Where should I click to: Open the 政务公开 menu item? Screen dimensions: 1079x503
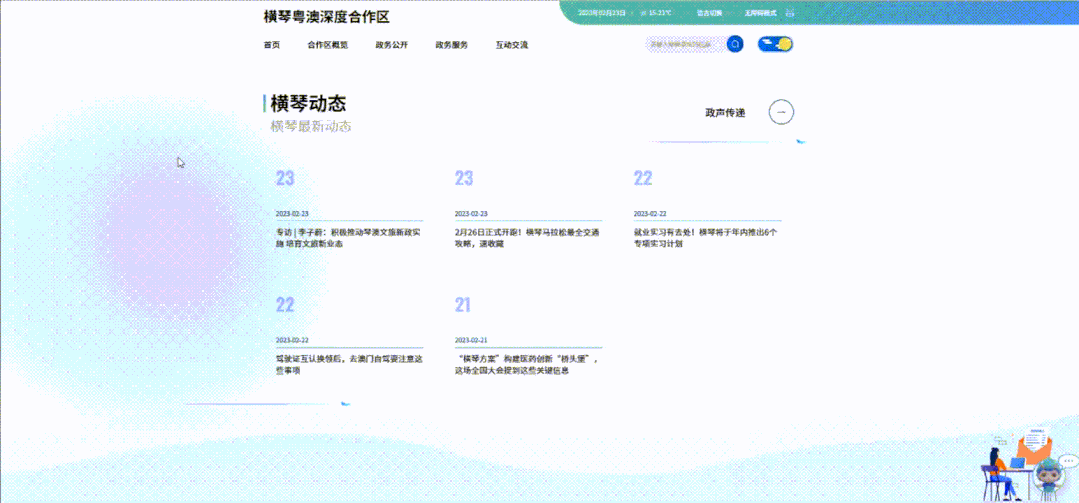coord(391,45)
